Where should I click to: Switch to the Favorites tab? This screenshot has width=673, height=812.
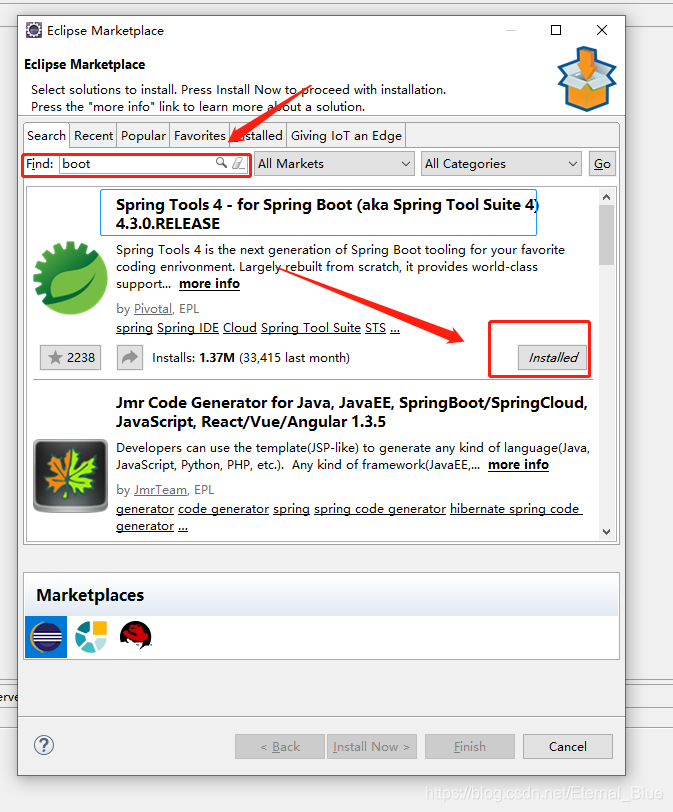pyautogui.click(x=199, y=136)
